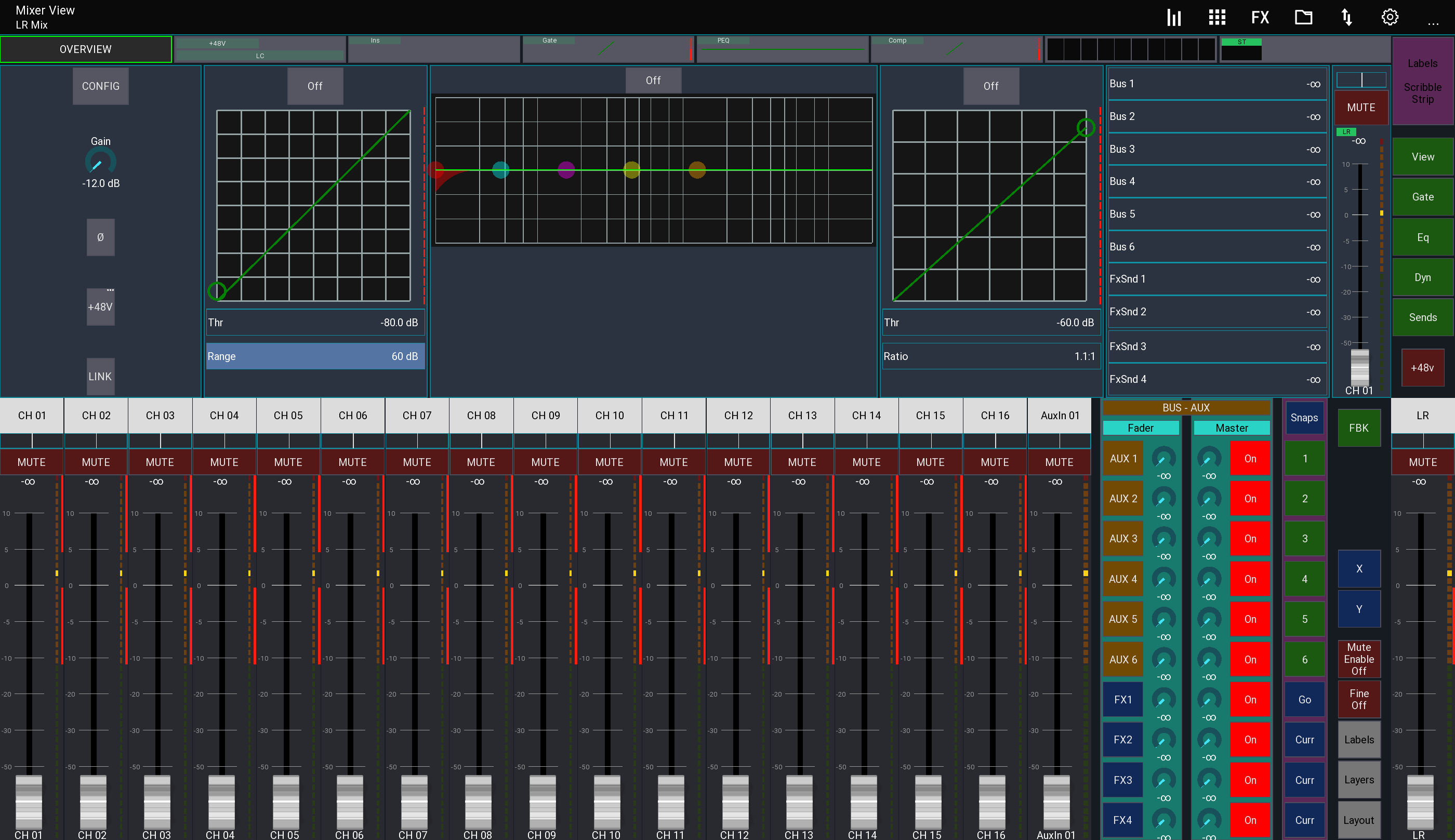Click the CH 08 fader handle
The height and width of the screenshot is (840, 1455).
[478, 802]
